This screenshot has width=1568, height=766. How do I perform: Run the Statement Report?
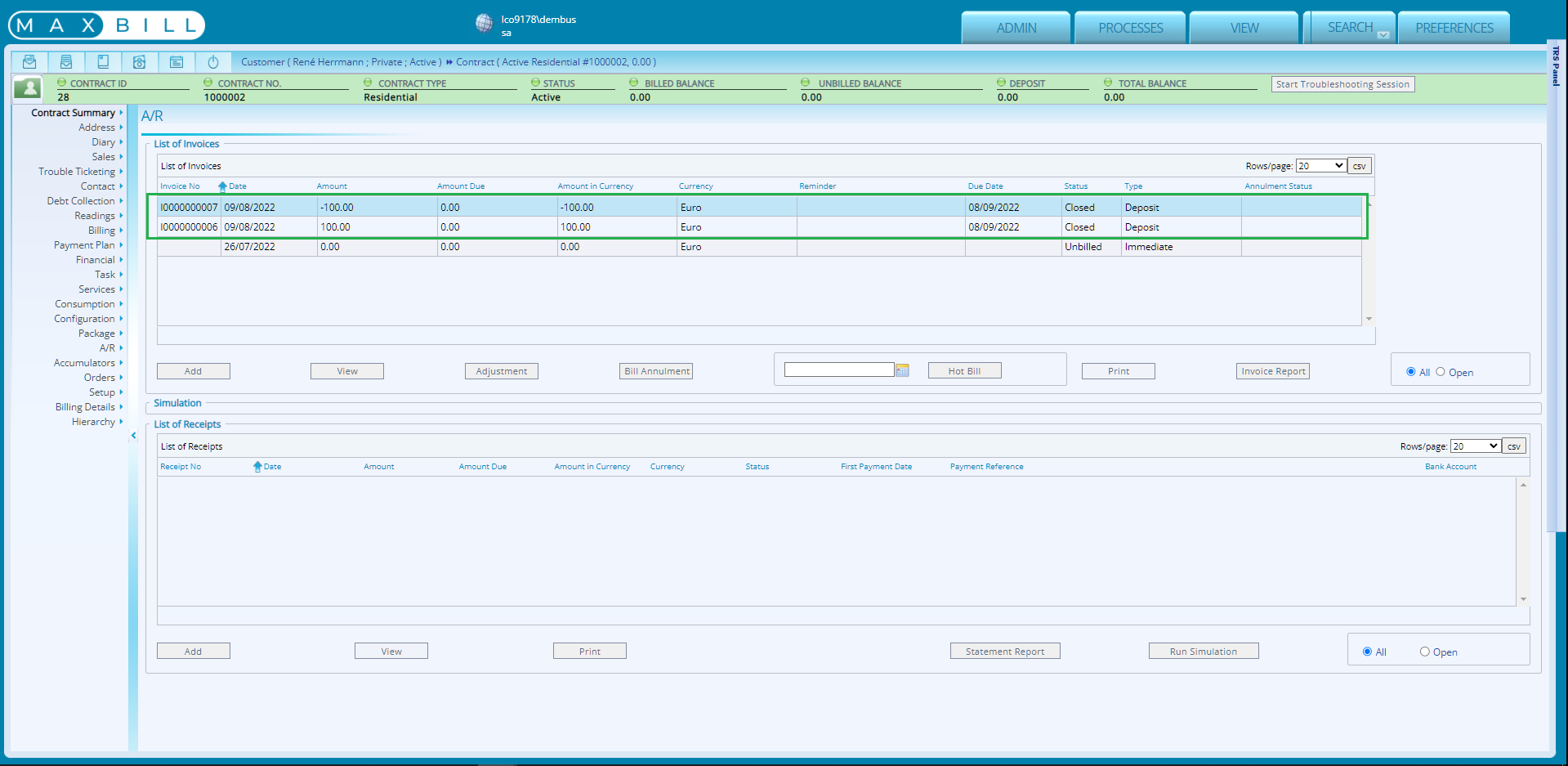pos(1005,651)
